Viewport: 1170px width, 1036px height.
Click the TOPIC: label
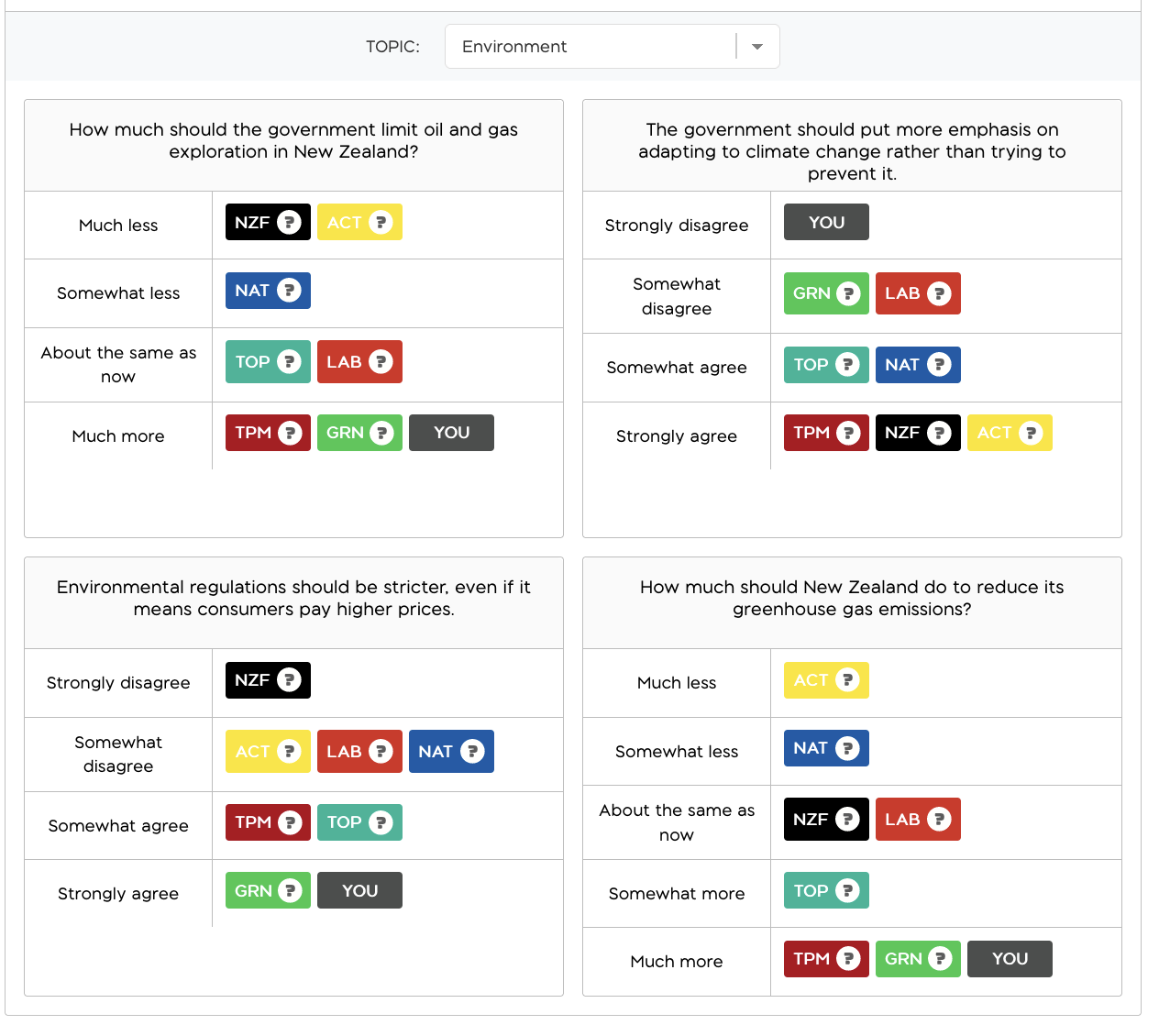pos(392,47)
